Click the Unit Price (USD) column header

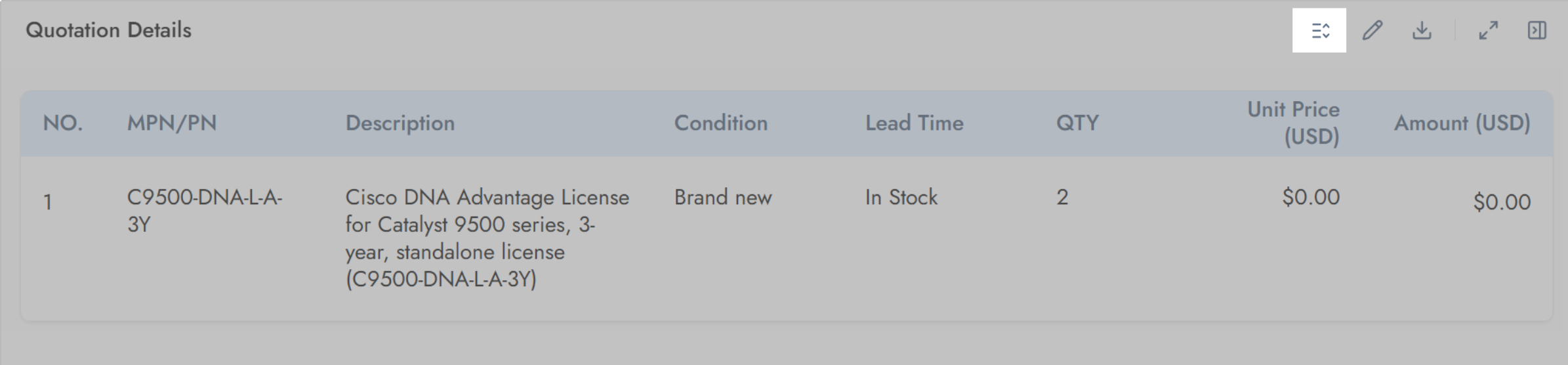pyautogui.click(x=1293, y=123)
